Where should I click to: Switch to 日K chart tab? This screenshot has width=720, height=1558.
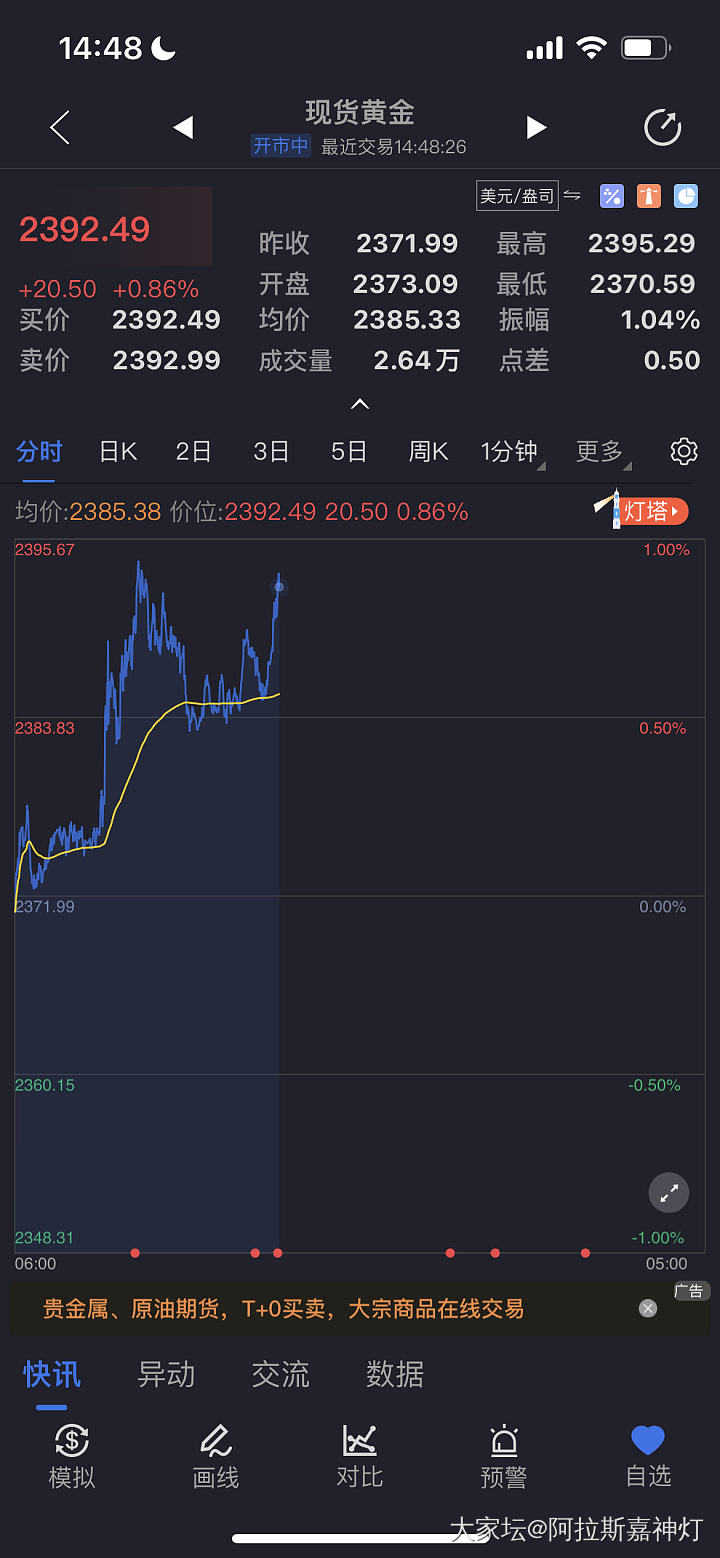point(117,452)
